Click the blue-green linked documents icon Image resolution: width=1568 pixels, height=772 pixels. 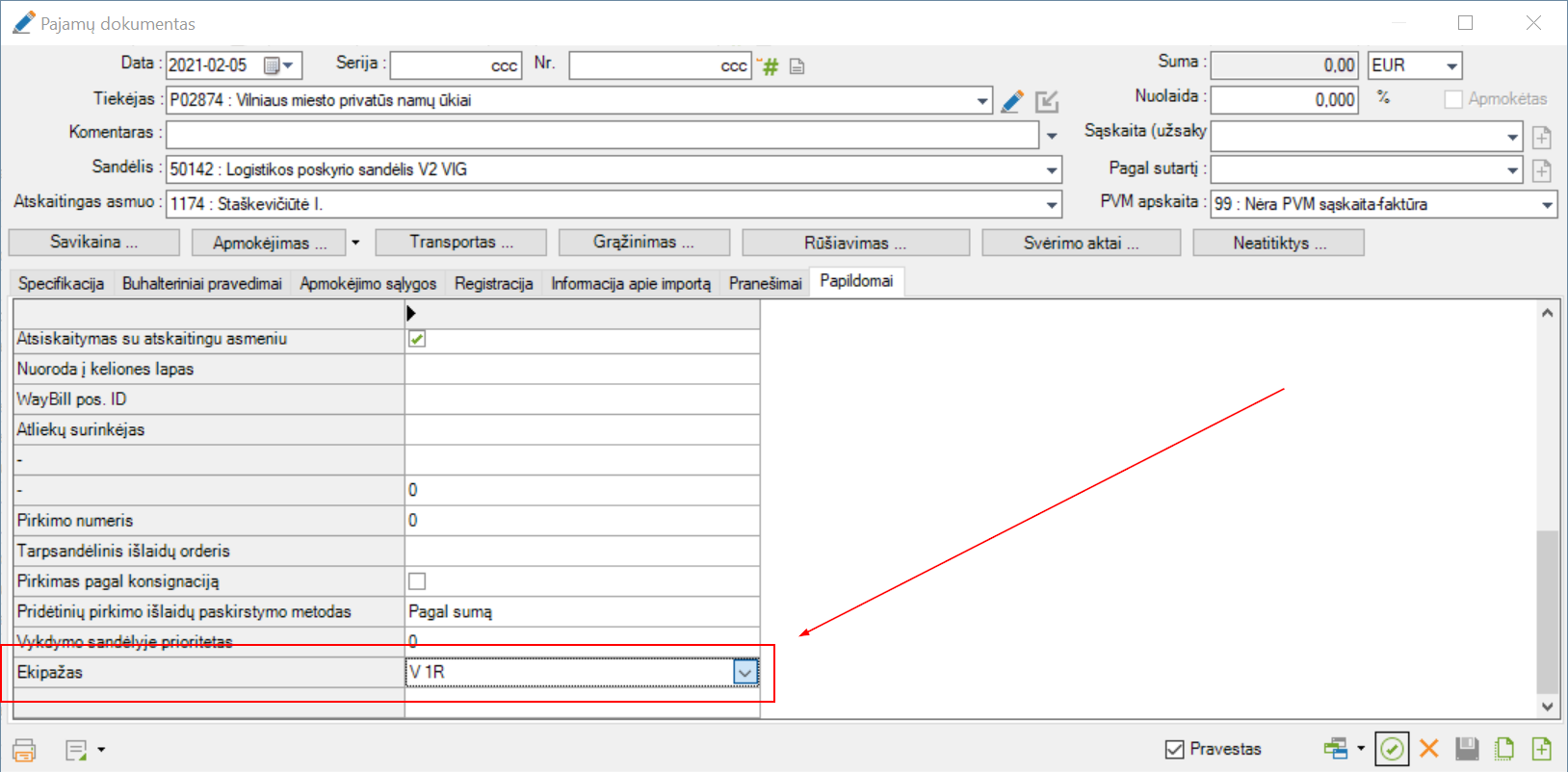[1336, 749]
